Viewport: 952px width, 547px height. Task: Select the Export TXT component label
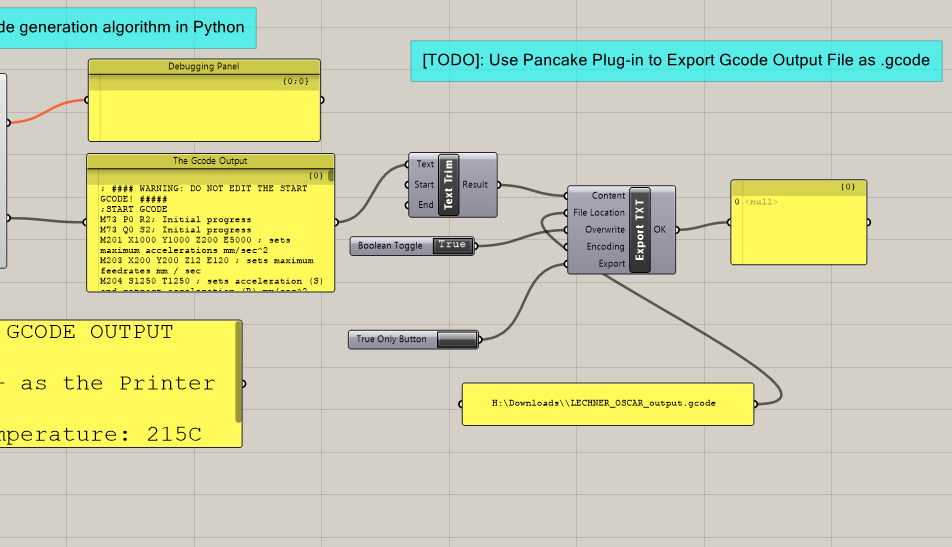639,229
